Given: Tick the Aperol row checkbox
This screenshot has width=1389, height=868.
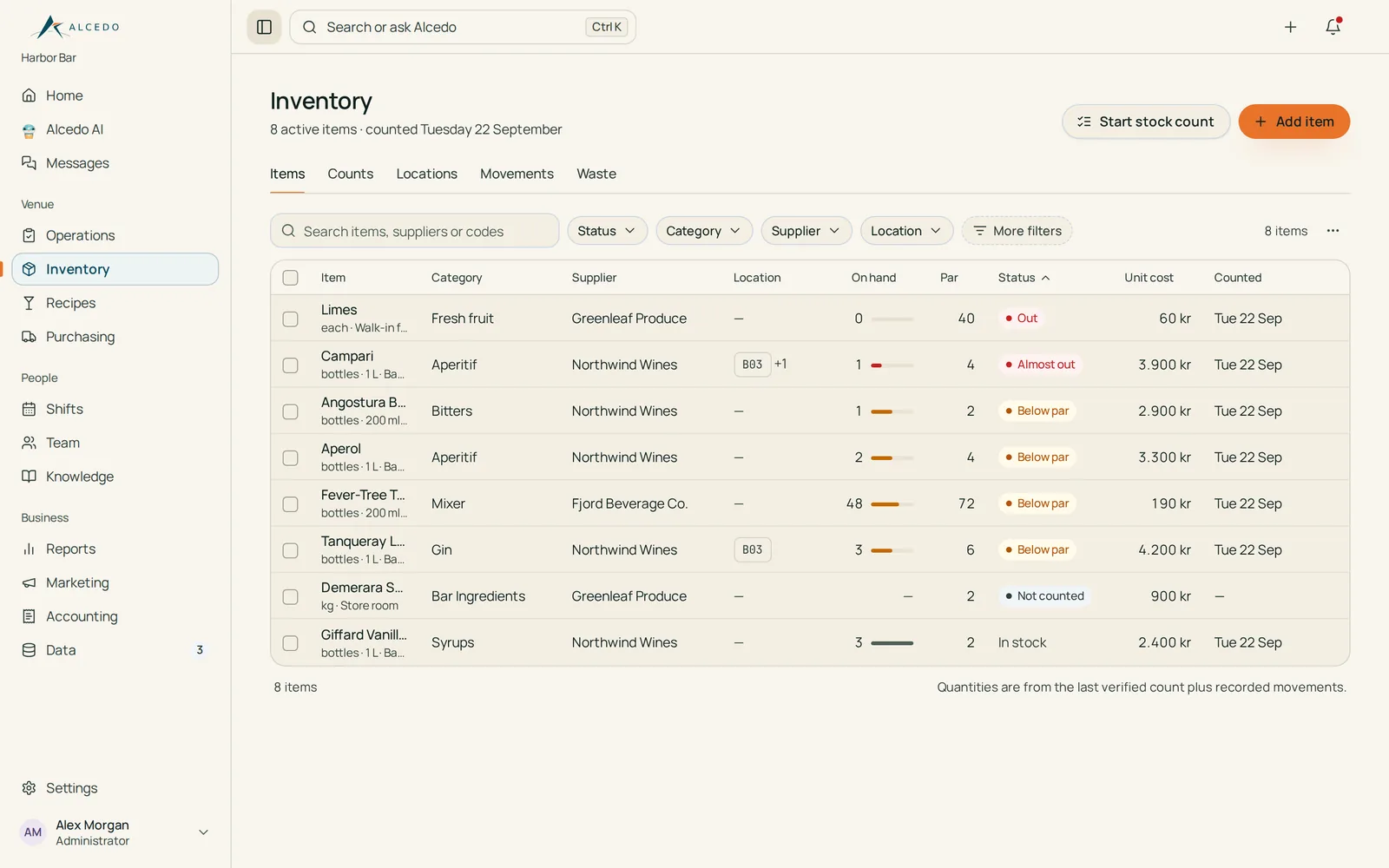Looking at the screenshot, I should 290,457.
